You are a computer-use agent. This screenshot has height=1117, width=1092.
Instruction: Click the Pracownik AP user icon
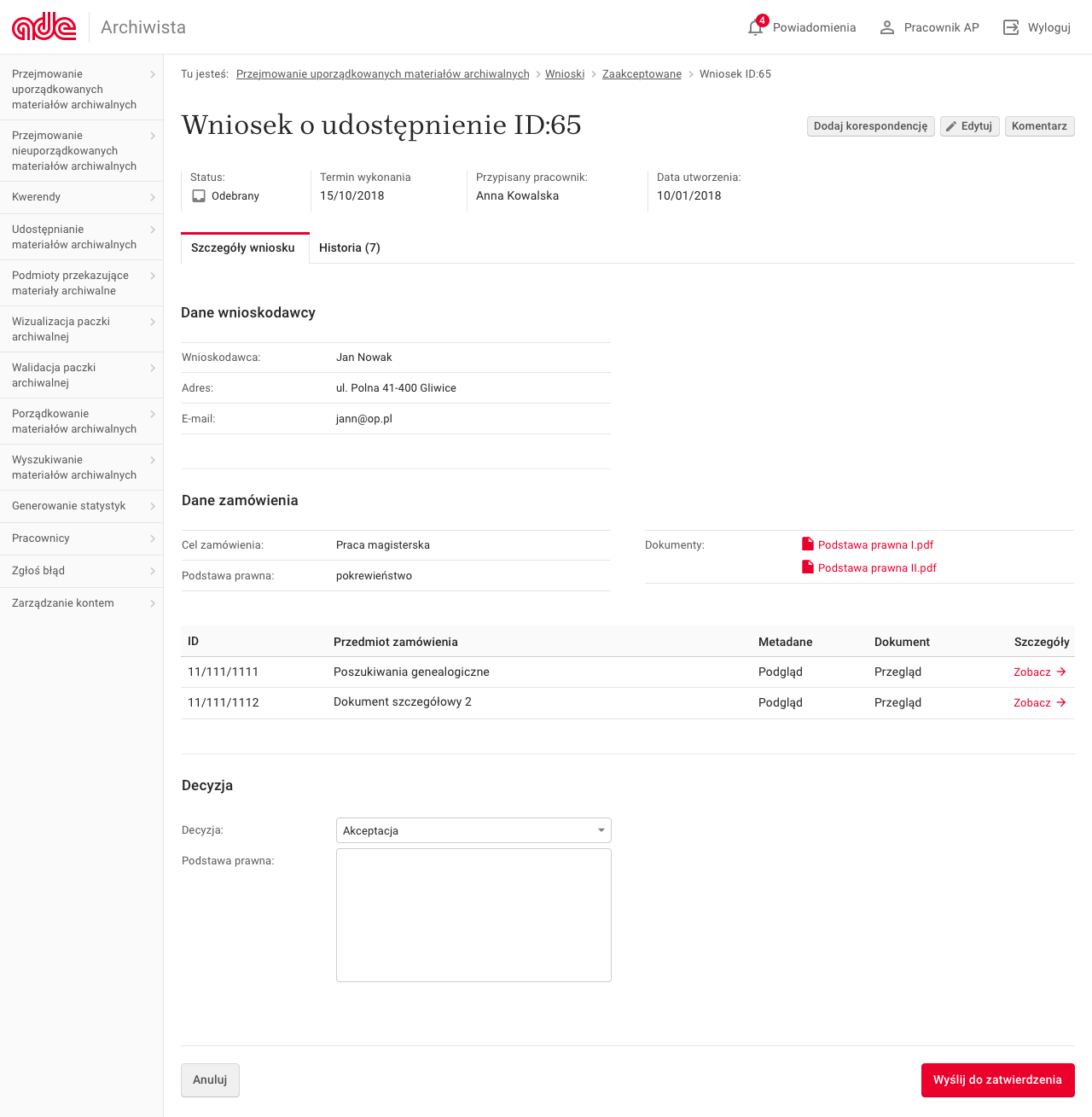pos(887,27)
